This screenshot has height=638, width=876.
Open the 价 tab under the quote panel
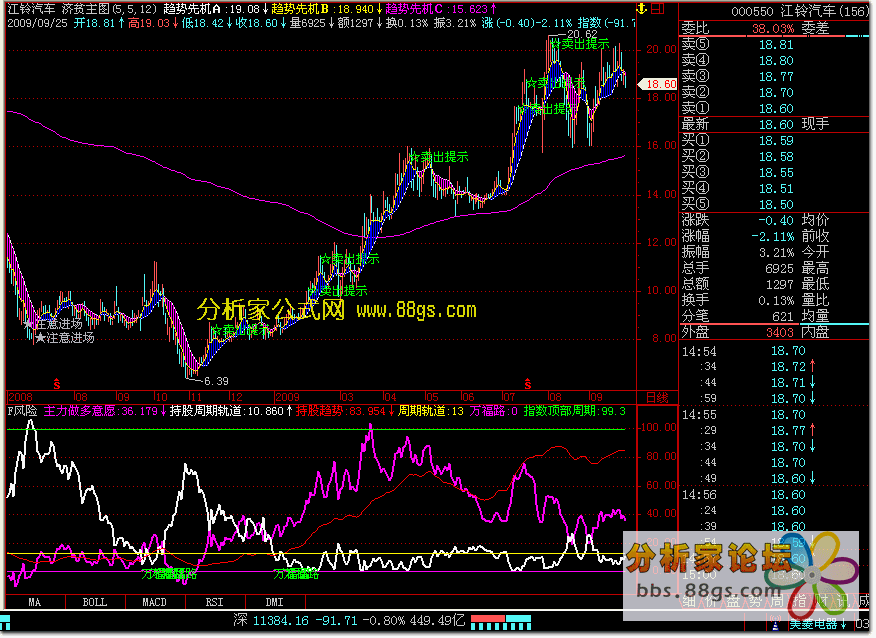(711, 602)
